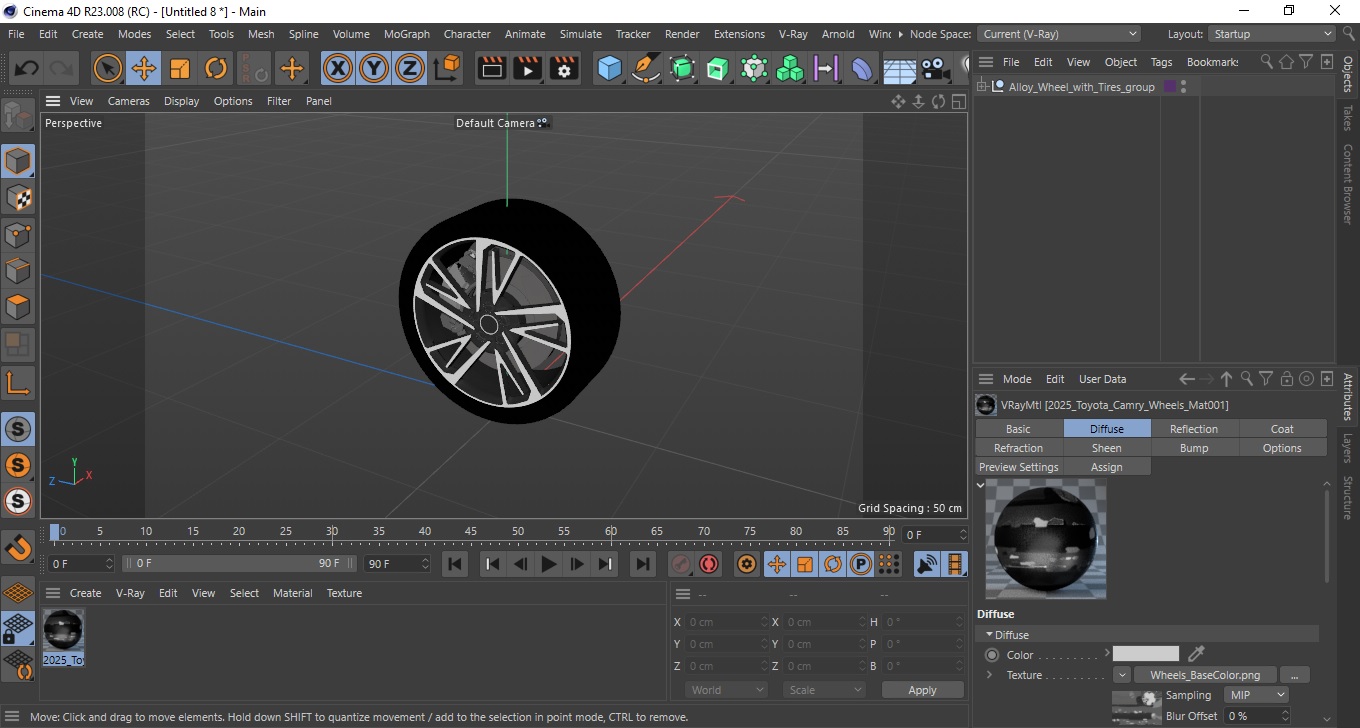Open Edit Render Settings gear clapperboard

click(564, 68)
